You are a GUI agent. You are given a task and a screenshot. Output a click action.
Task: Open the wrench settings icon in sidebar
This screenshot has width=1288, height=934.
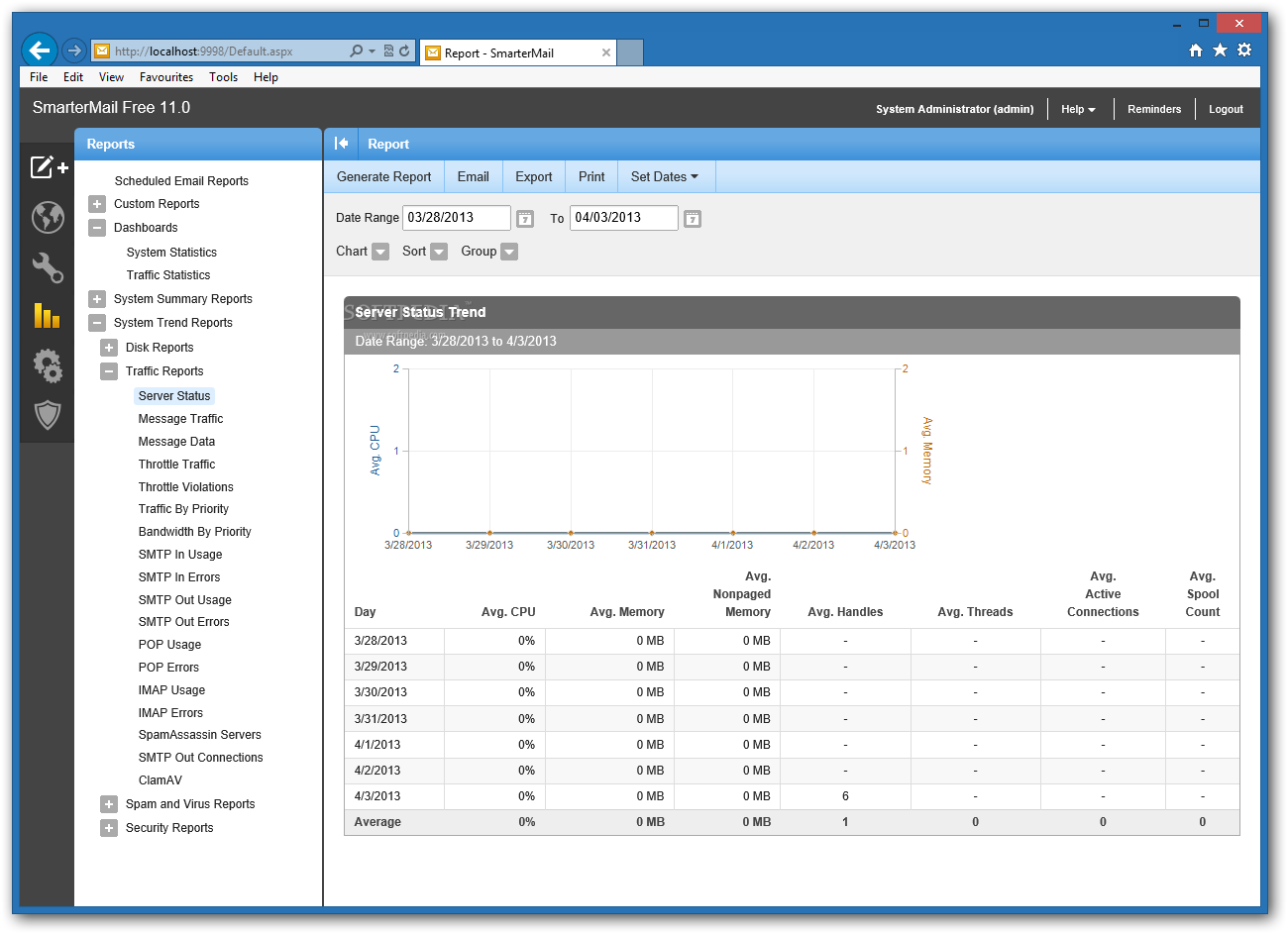[x=48, y=267]
